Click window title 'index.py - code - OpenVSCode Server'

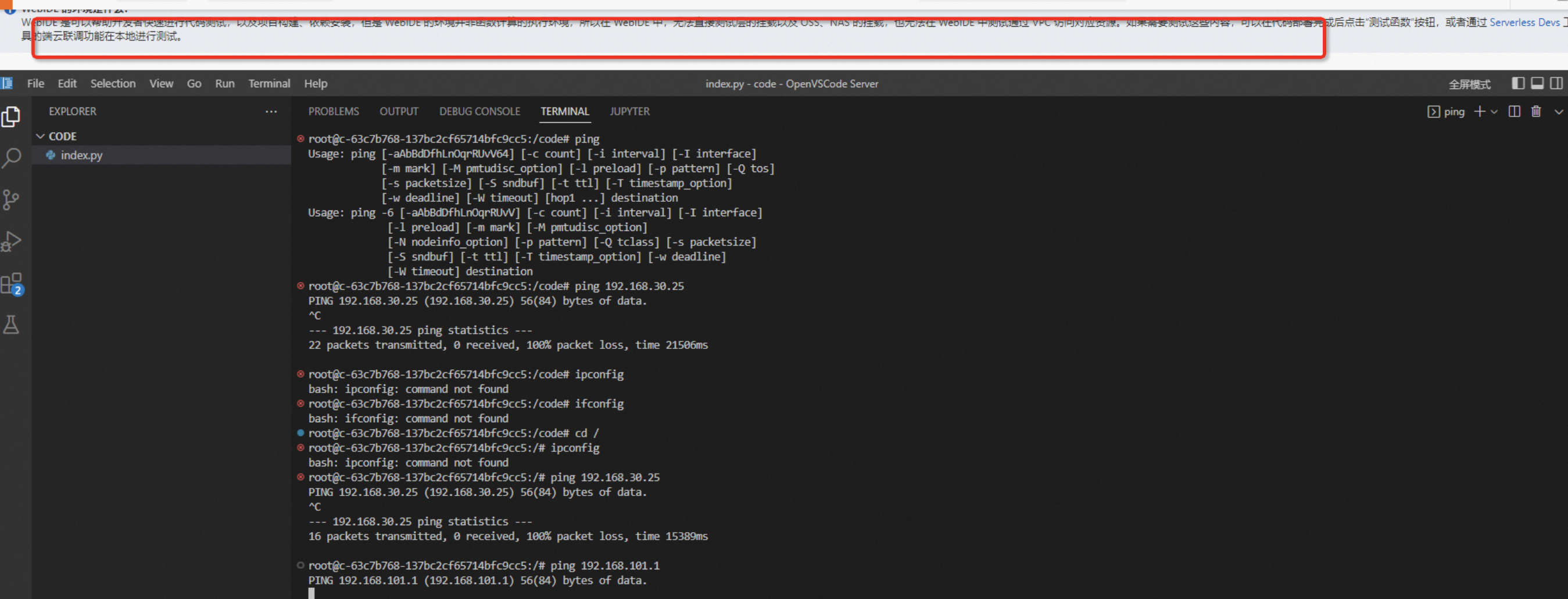click(792, 84)
